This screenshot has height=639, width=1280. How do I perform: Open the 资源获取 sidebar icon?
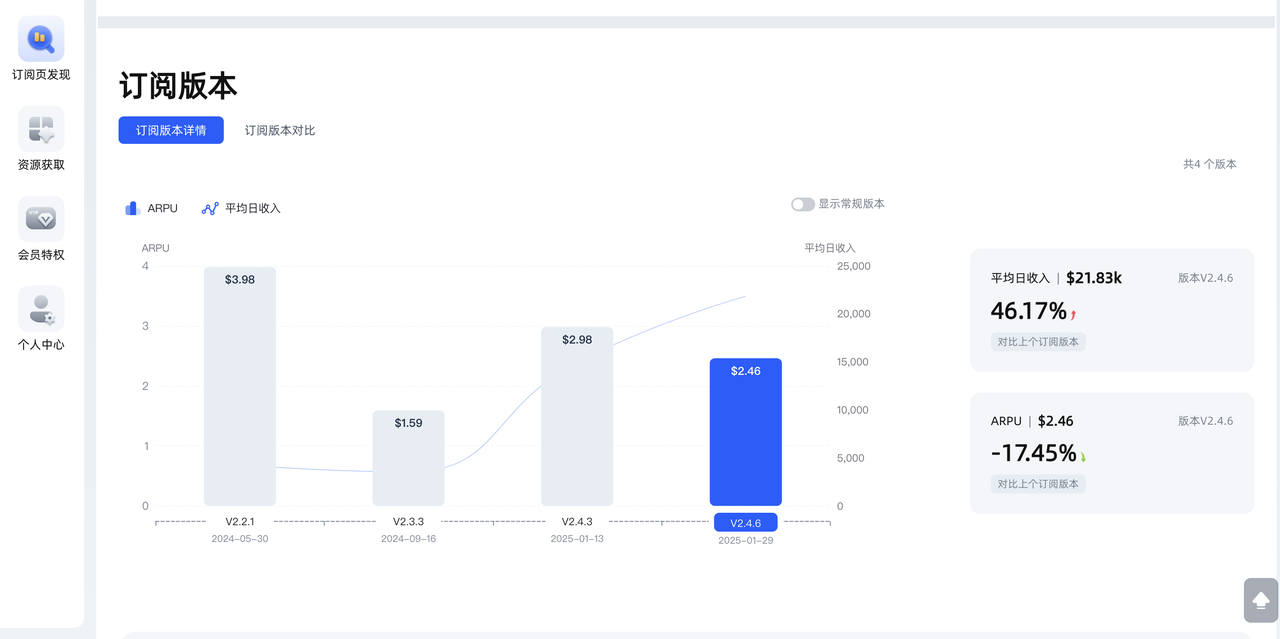(41, 130)
